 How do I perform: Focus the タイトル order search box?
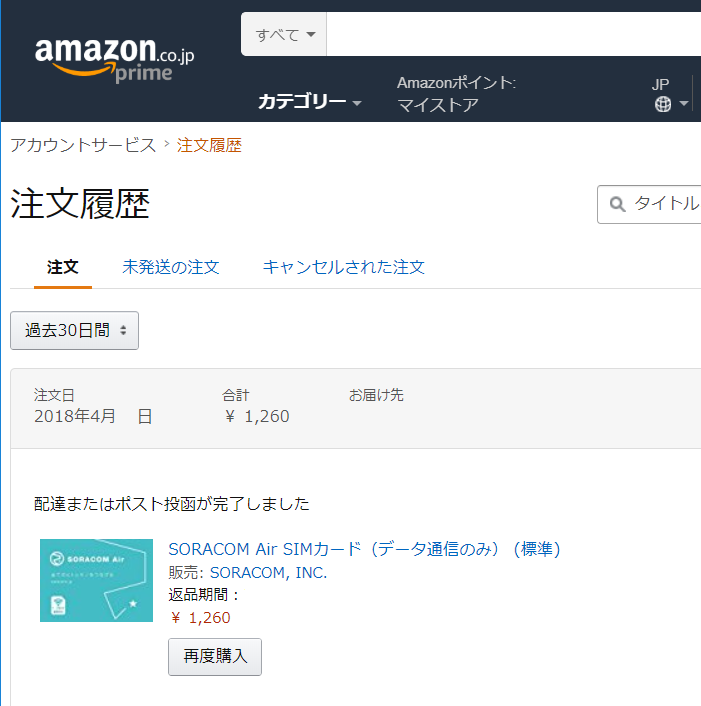(649, 204)
